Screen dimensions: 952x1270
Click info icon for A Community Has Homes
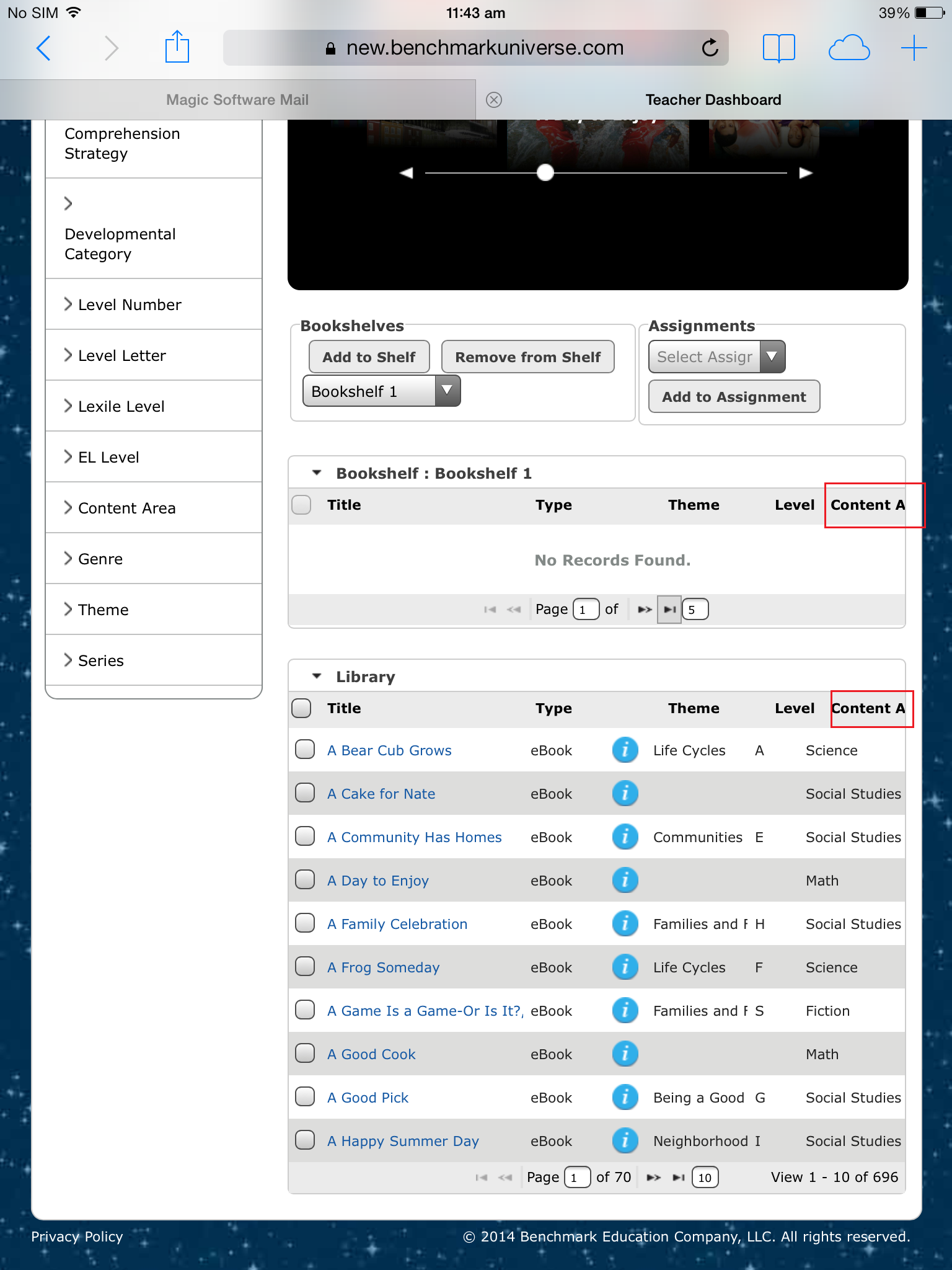click(x=625, y=837)
